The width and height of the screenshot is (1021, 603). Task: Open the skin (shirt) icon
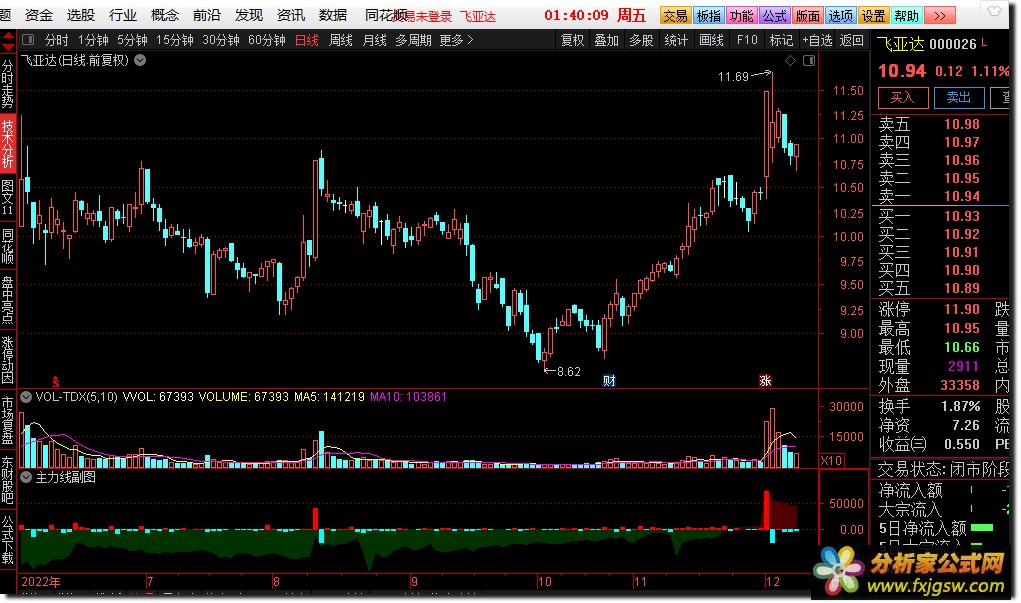pos(994,12)
